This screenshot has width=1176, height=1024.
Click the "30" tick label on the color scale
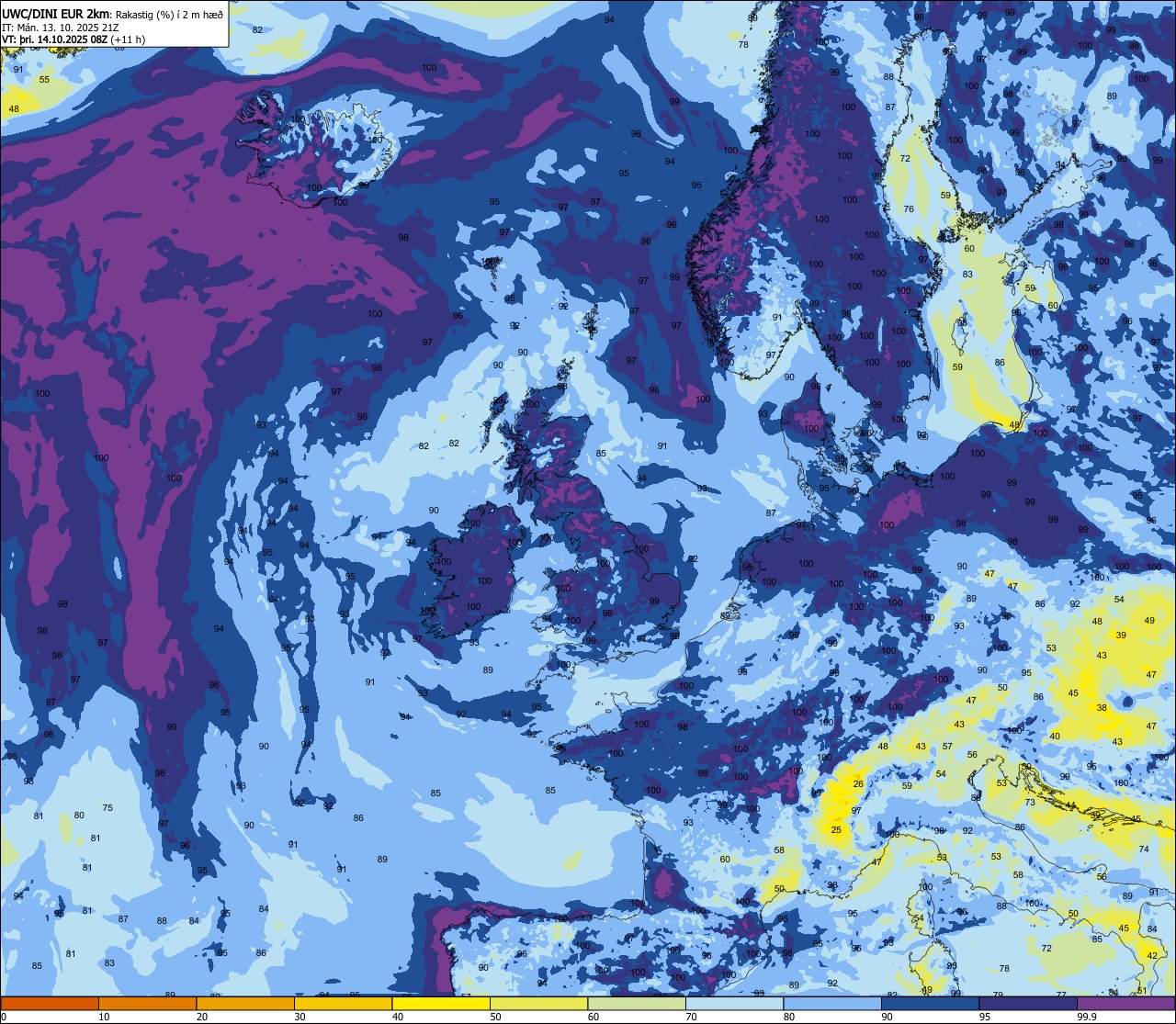[300, 1017]
